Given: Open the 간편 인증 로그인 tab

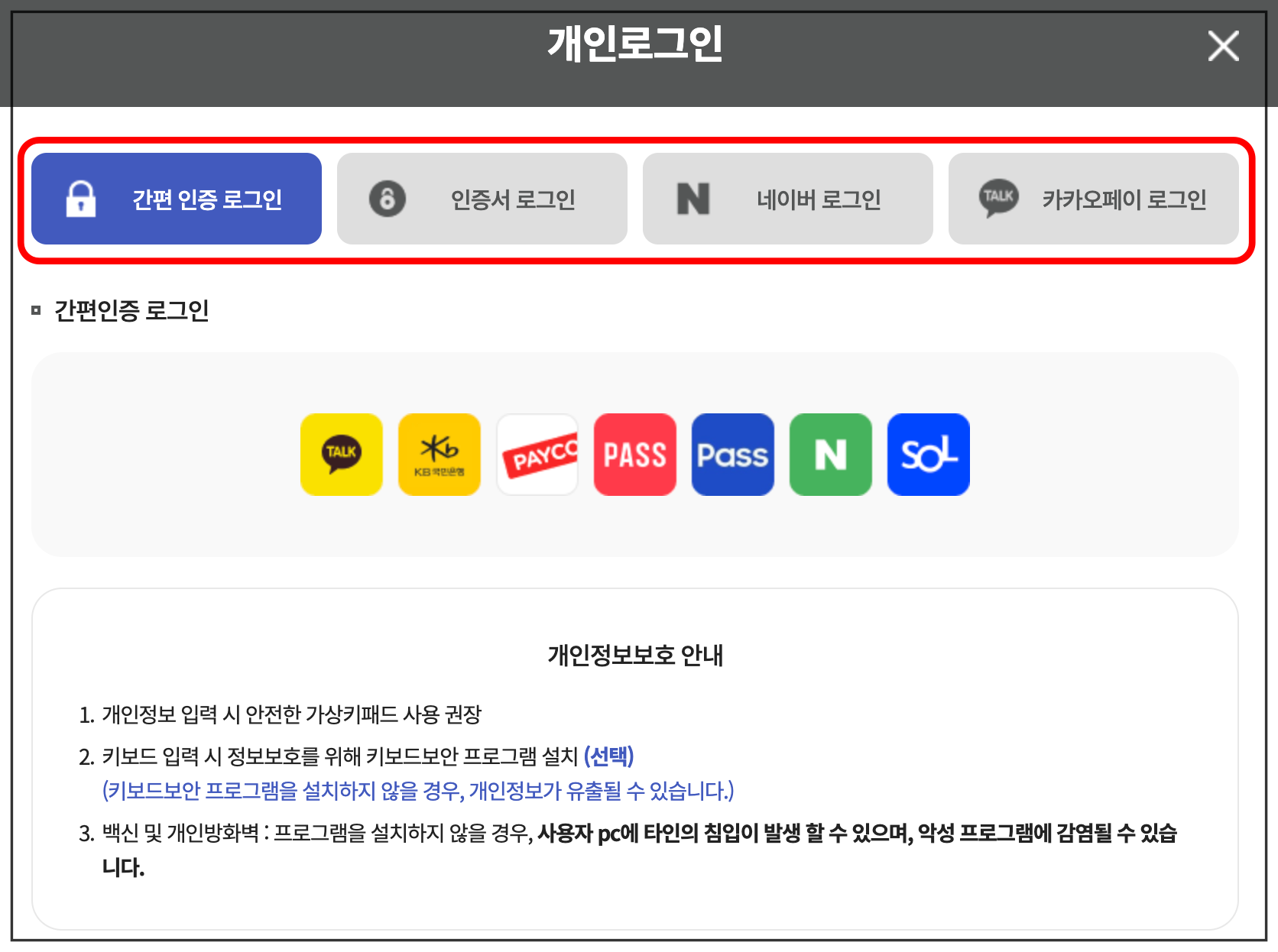Looking at the screenshot, I should click(x=177, y=199).
